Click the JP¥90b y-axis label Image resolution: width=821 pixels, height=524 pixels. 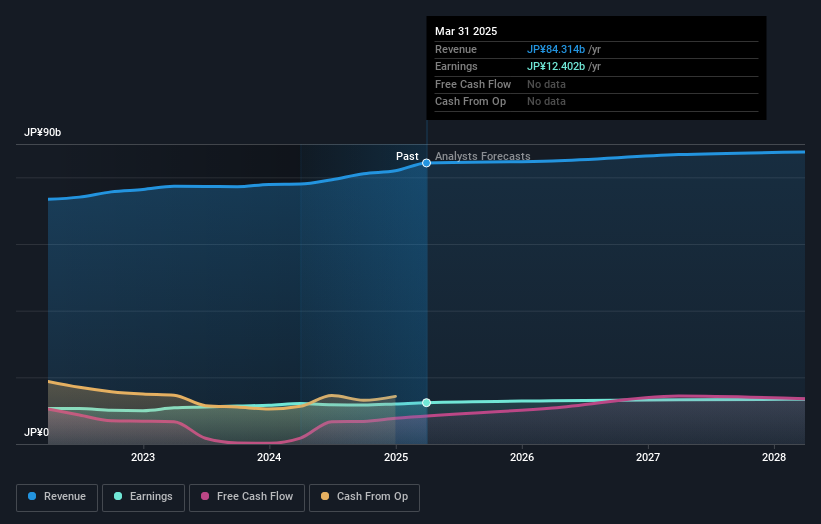point(42,132)
